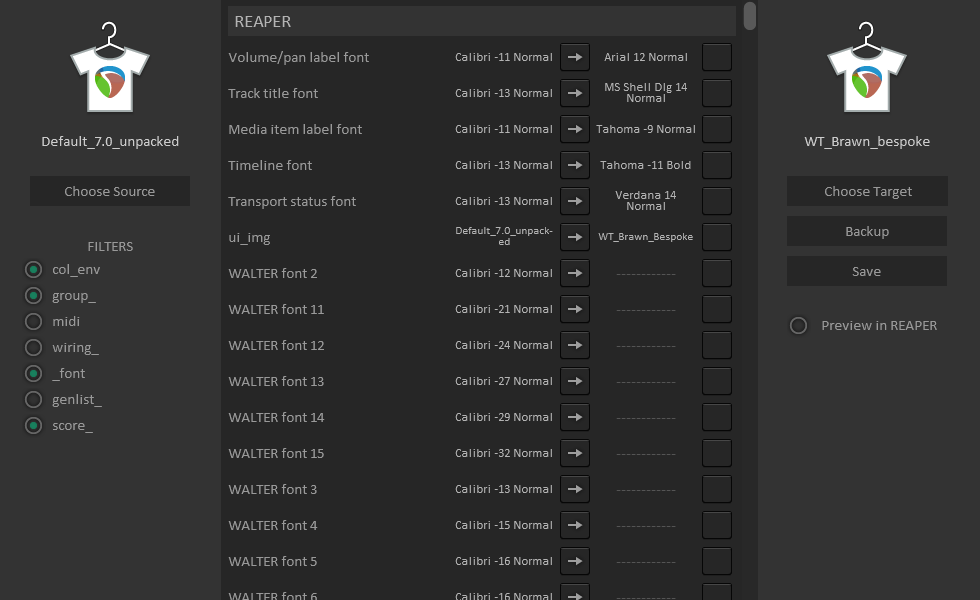This screenshot has width=980, height=600.
Task: Tick the checkbox on the WT_Brawn_Bespoke row
Action: point(716,237)
